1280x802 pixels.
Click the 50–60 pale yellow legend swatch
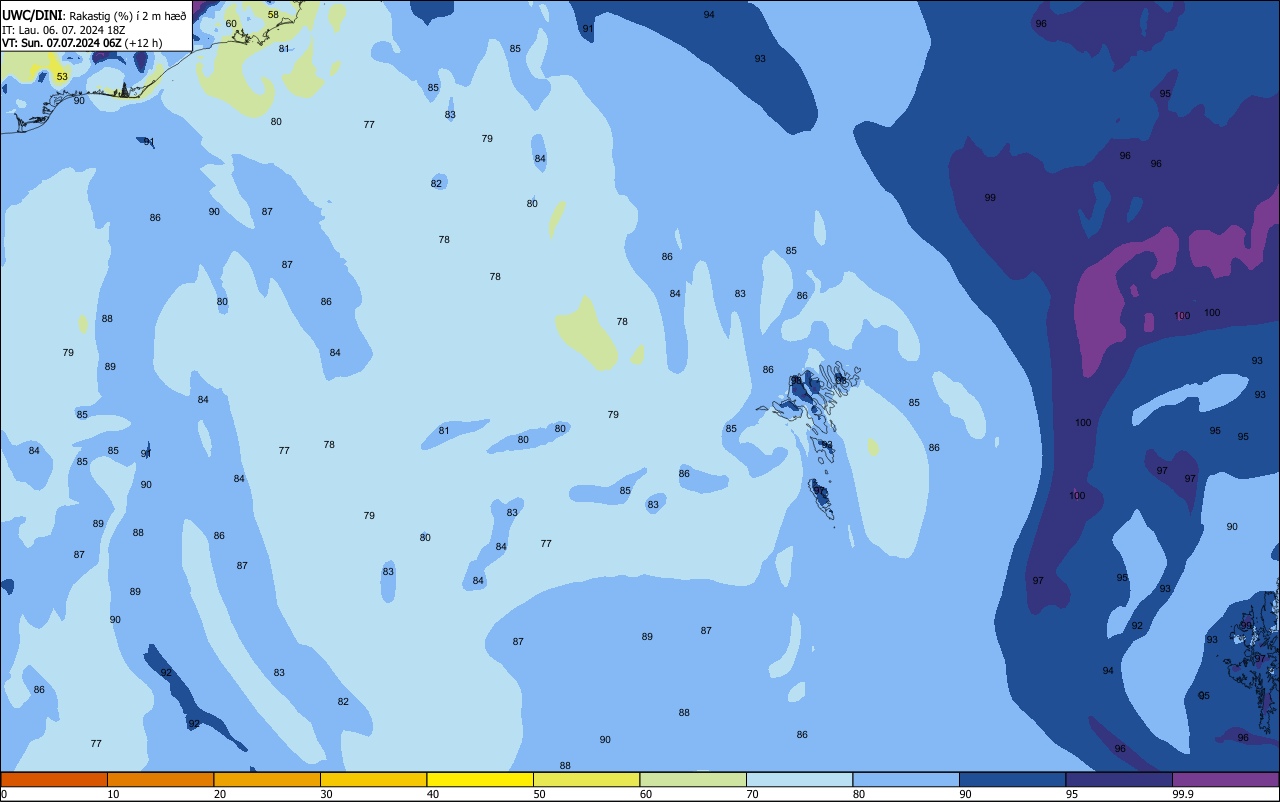click(x=586, y=779)
